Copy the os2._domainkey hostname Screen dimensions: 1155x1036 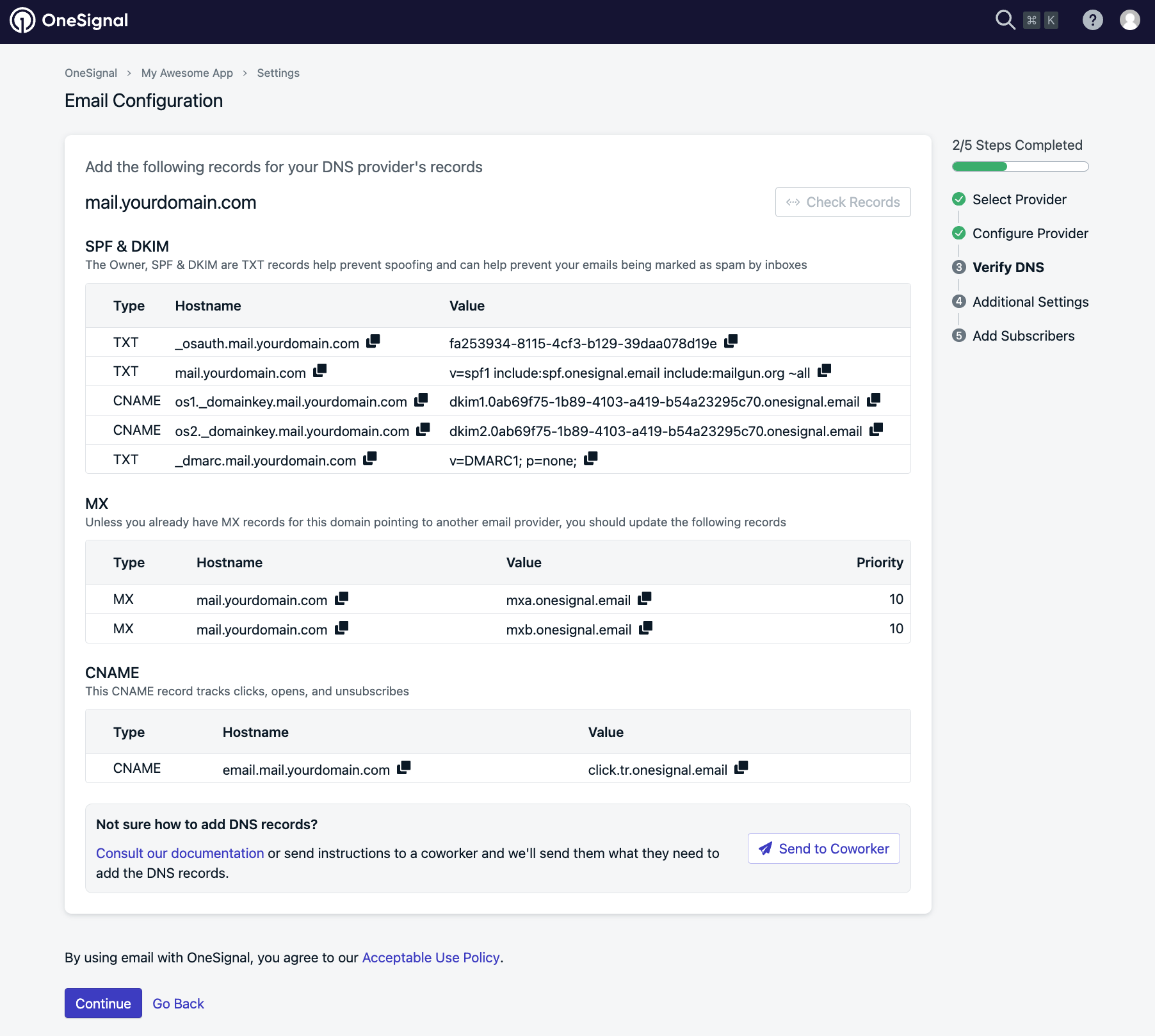click(x=423, y=430)
